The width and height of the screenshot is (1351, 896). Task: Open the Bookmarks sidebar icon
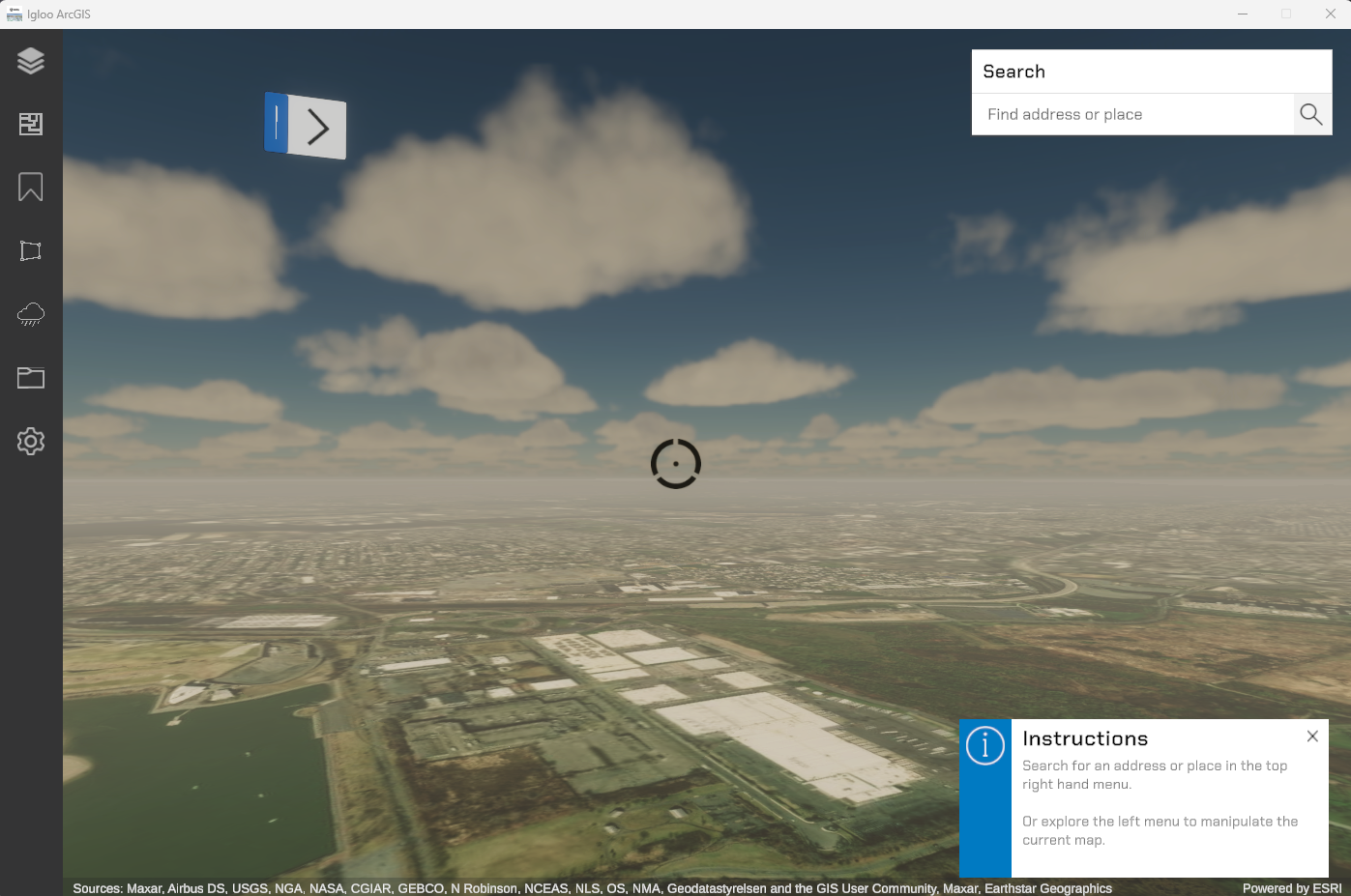coord(31,187)
